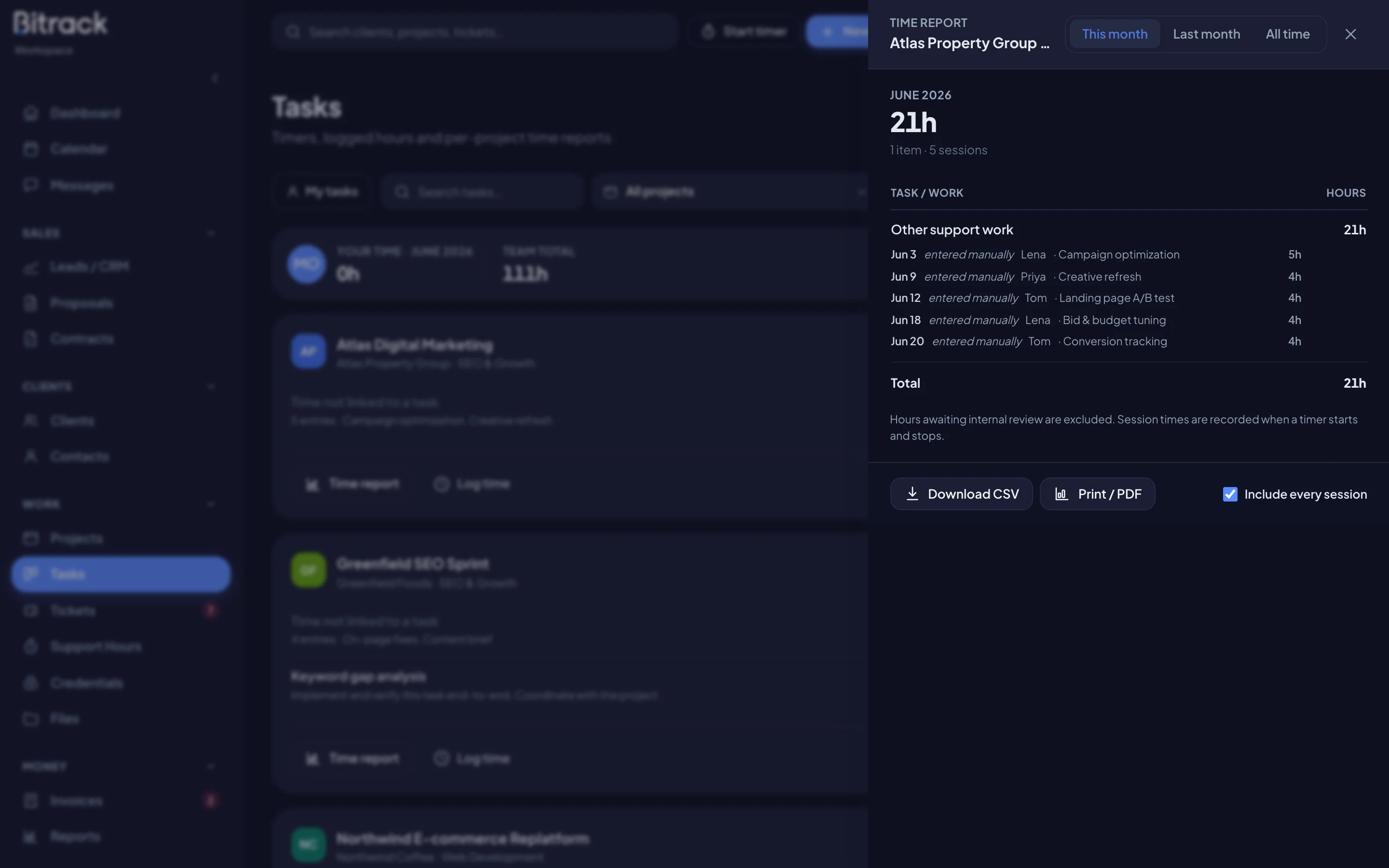
Task: Collapse the sidebar with the chevron
Action: pyautogui.click(x=215, y=78)
